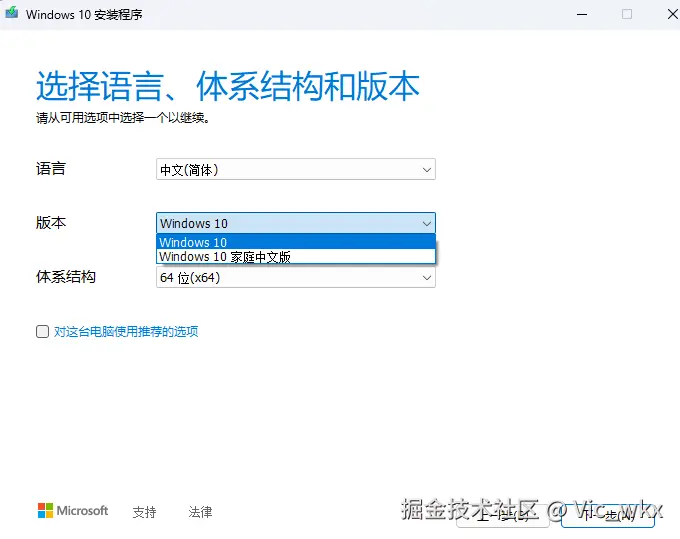The width and height of the screenshot is (680, 539).
Task: Click the 请从可用选项中选择一个以继续 instruction text
Action: (123, 118)
